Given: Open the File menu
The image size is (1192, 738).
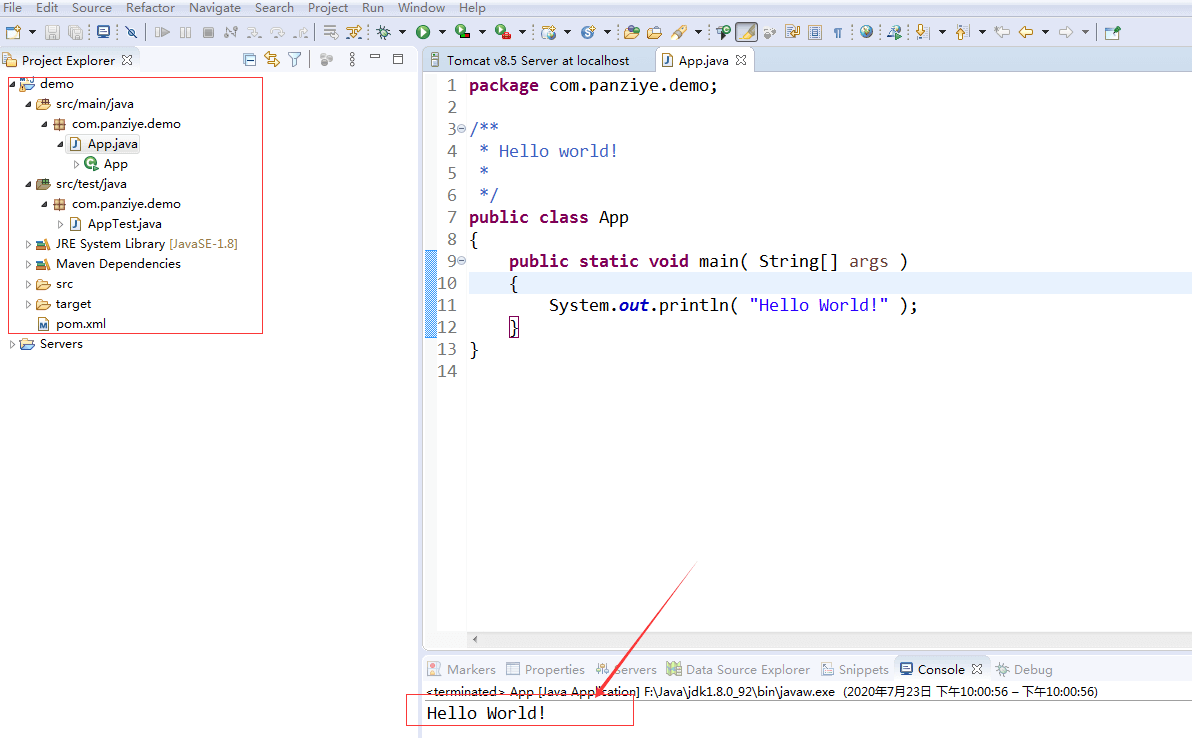Looking at the screenshot, I should pos(13,8).
